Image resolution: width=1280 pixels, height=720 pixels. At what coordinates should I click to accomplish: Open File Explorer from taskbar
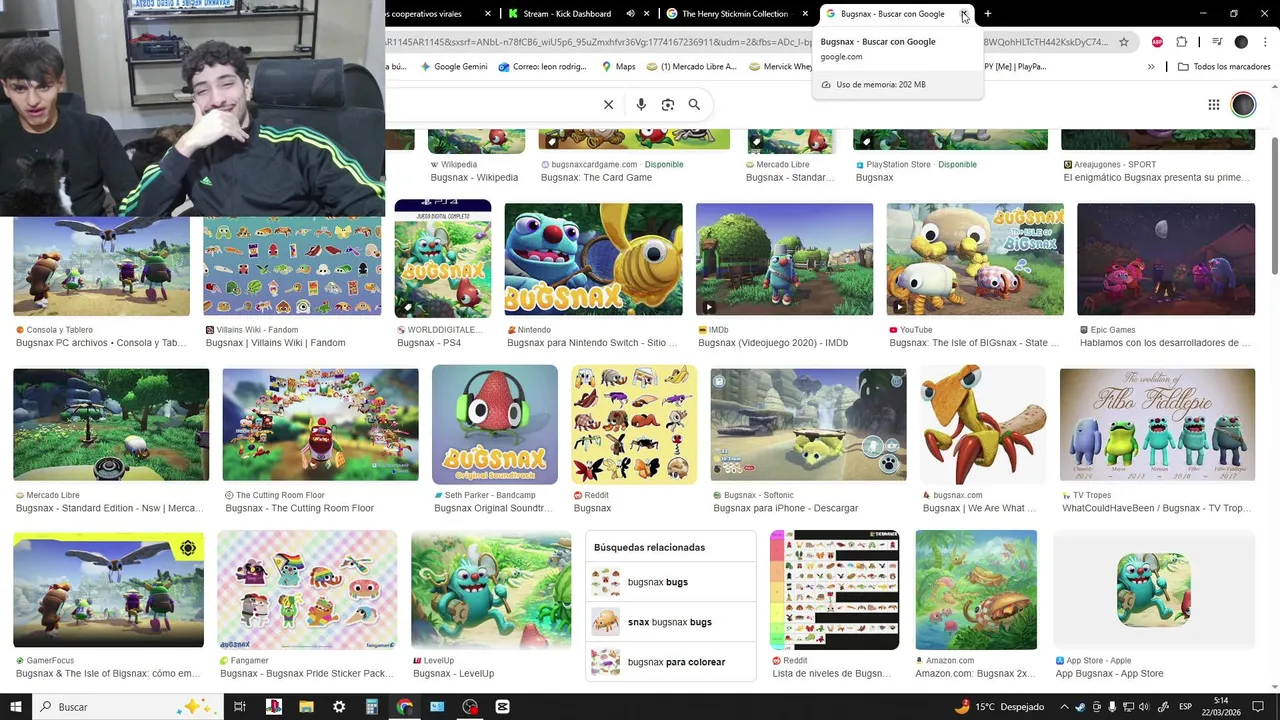coord(307,707)
